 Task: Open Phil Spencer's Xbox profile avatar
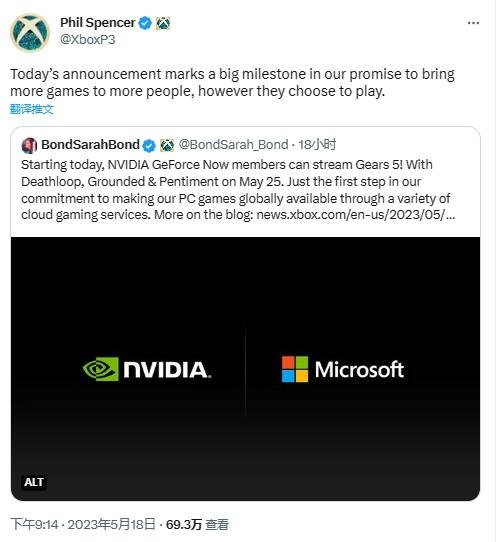(30, 33)
